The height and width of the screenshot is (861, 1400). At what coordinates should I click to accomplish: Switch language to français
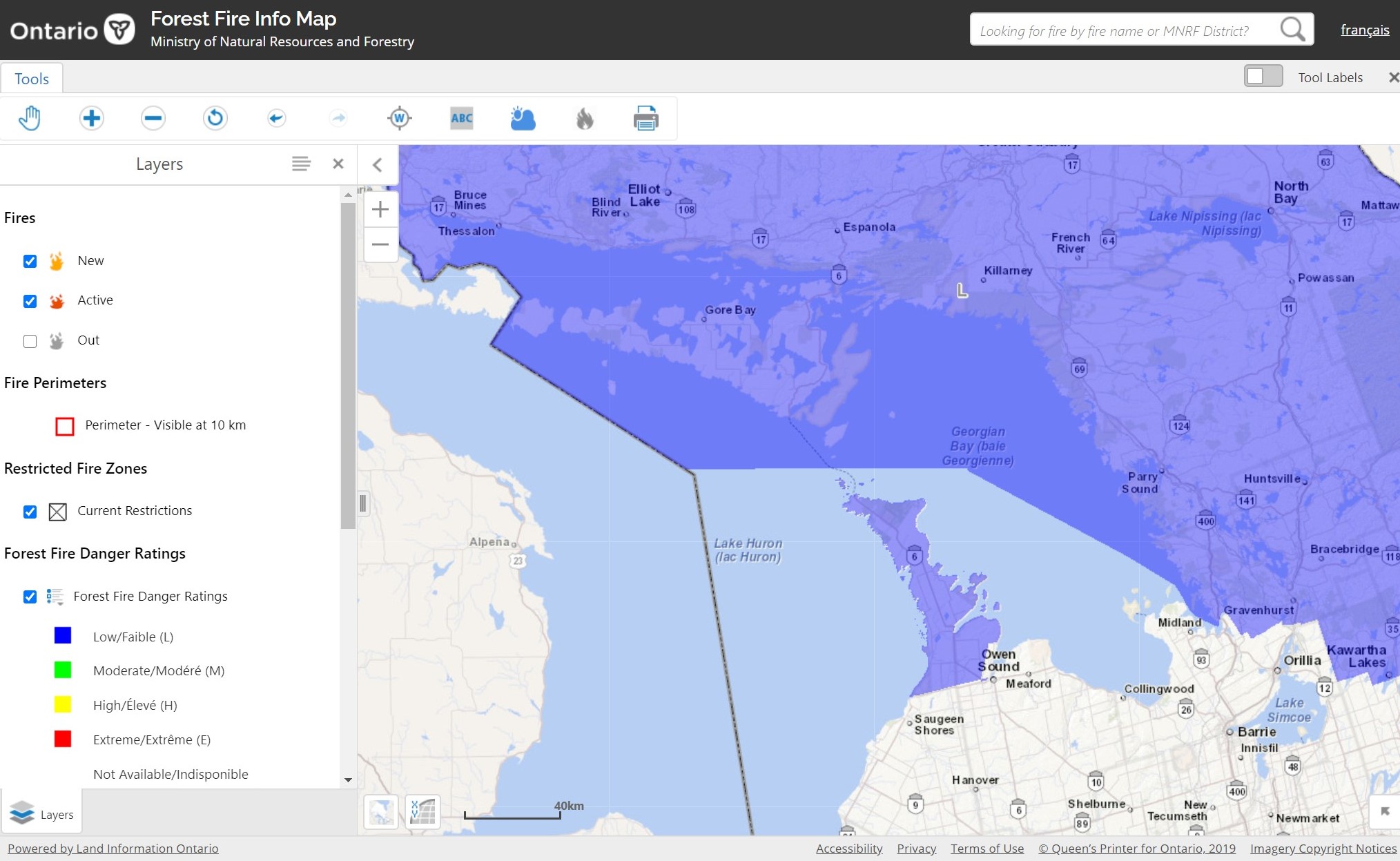coord(1365,30)
